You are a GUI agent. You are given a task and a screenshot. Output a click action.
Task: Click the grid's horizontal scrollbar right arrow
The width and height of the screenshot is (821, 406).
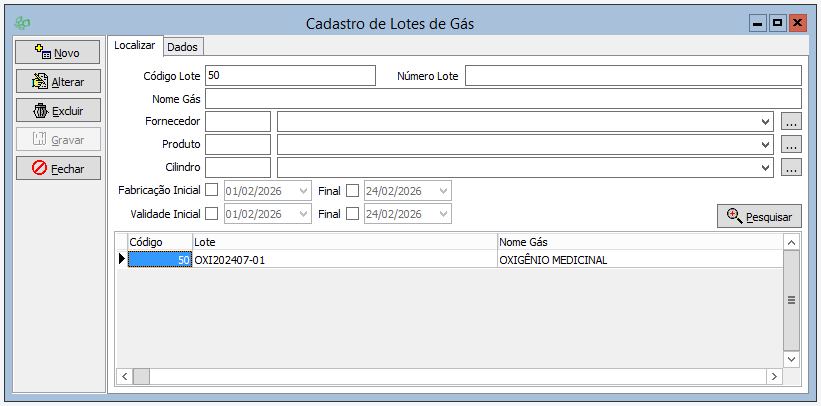point(773,376)
